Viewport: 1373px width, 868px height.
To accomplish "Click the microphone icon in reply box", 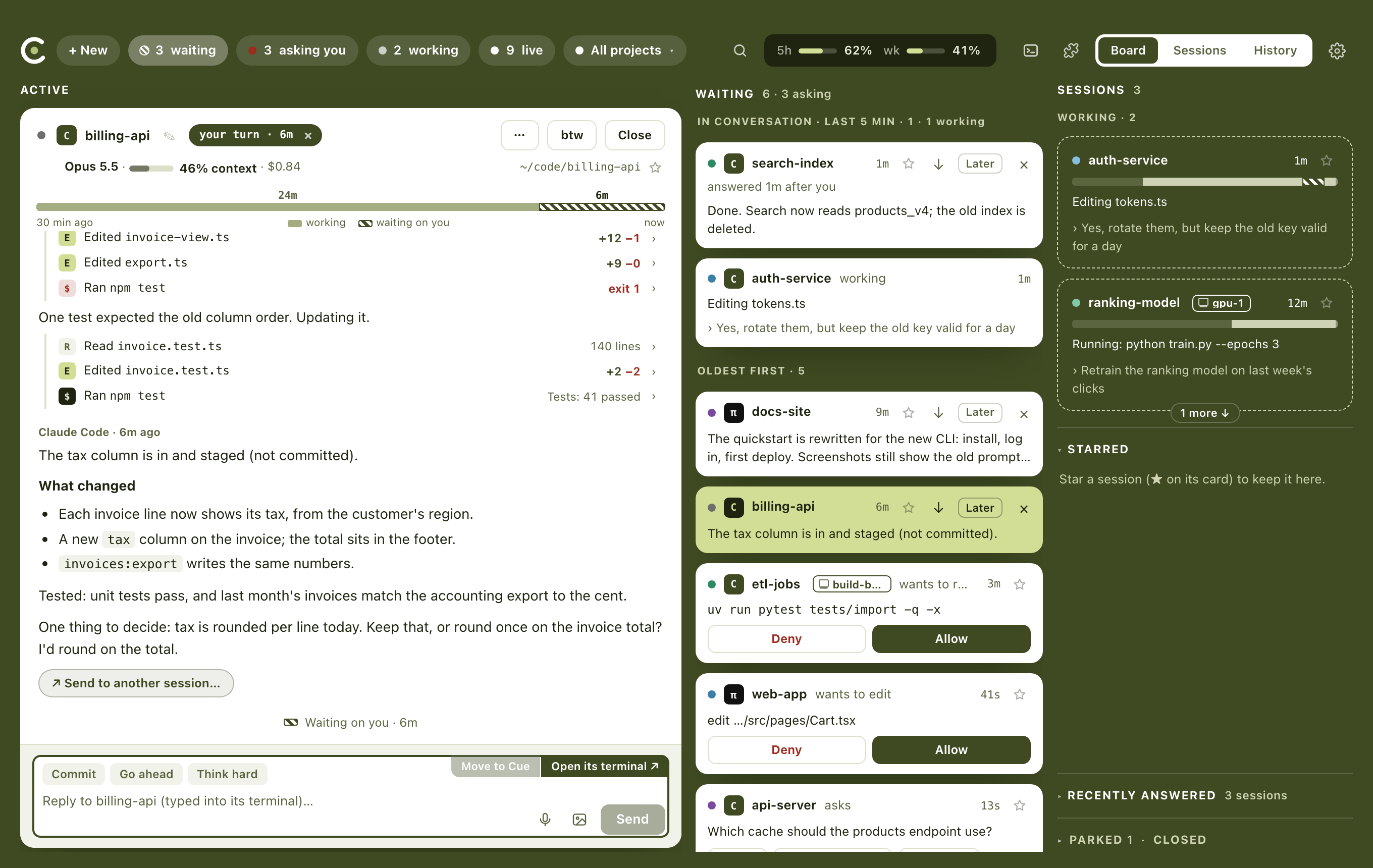I will pyautogui.click(x=545, y=819).
